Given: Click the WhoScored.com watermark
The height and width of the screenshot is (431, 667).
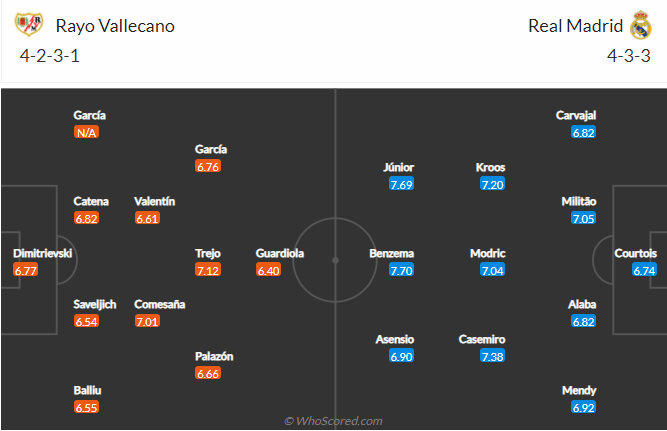Looking at the screenshot, I should pos(334,421).
